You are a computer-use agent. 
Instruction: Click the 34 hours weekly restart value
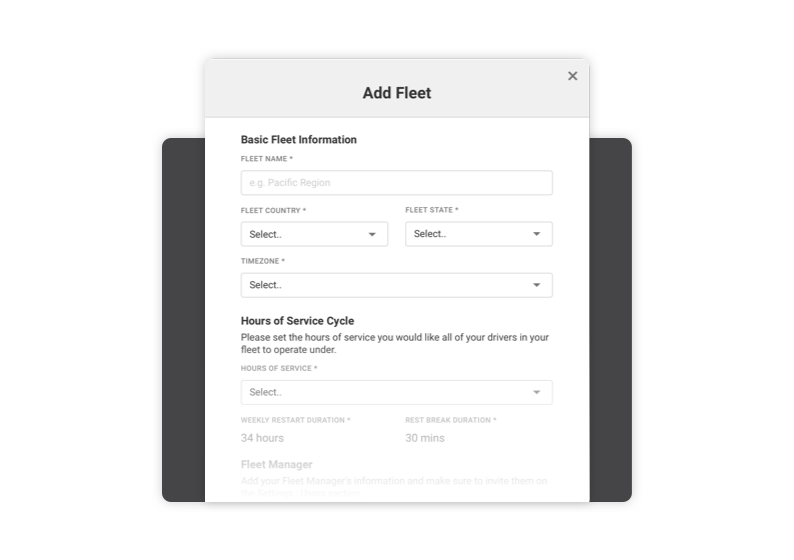[262, 438]
